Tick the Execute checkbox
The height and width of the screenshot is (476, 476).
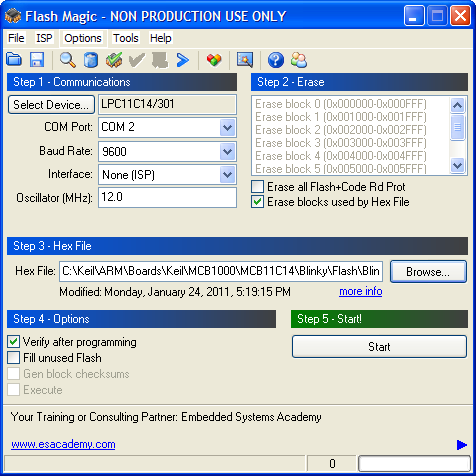(13, 390)
